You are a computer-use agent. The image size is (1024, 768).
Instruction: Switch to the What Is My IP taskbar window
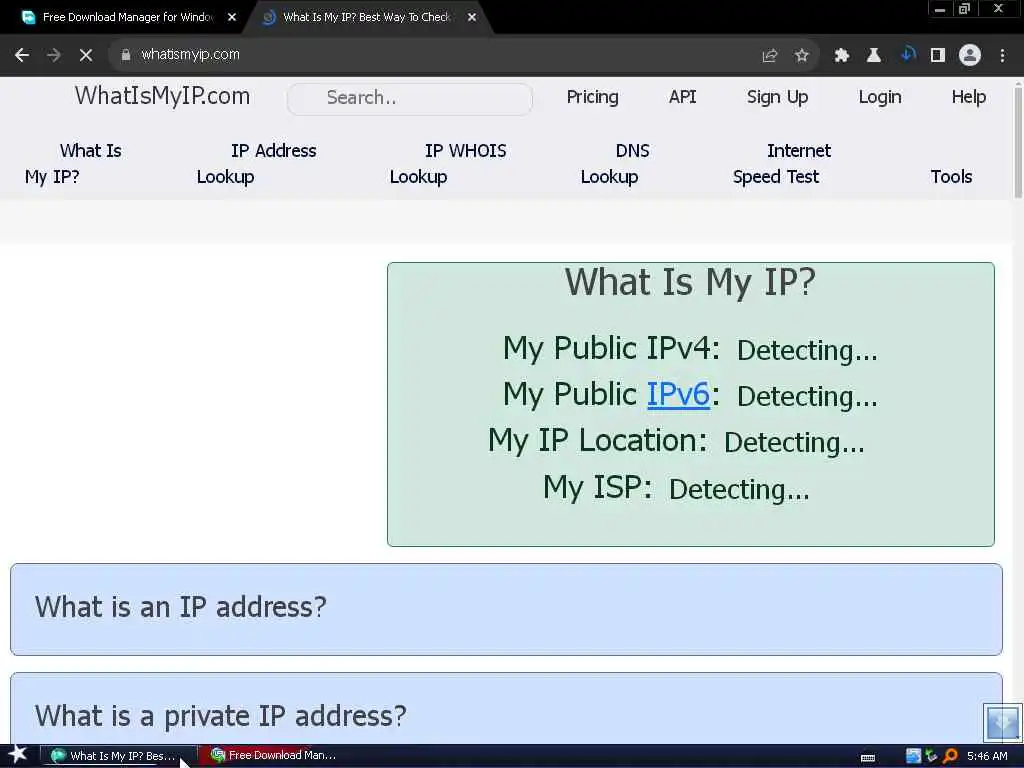point(116,756)
